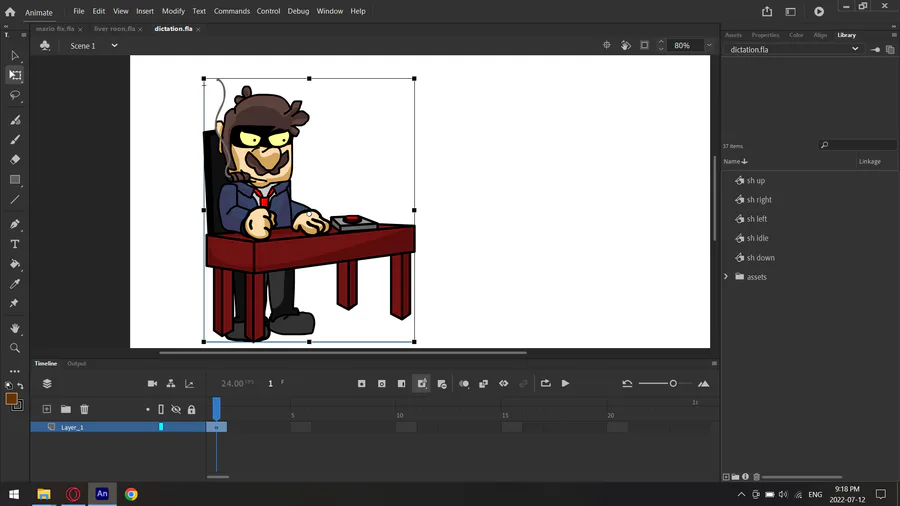
Task: Open the edit toolbar three-dots menu
Action: [x=15, y=371]
